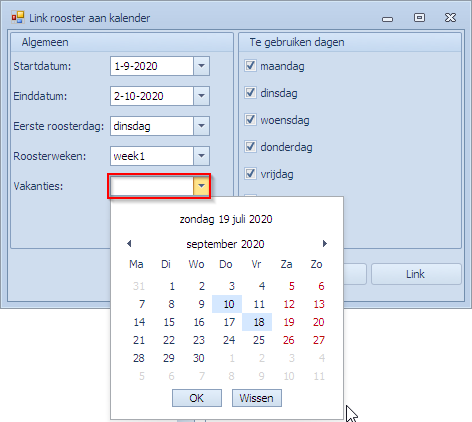Image resolution: width=472 pixels, height=422 pixels.
Task: Open Eerste roosterdag dropdown list
Action: tap(201, 126)
